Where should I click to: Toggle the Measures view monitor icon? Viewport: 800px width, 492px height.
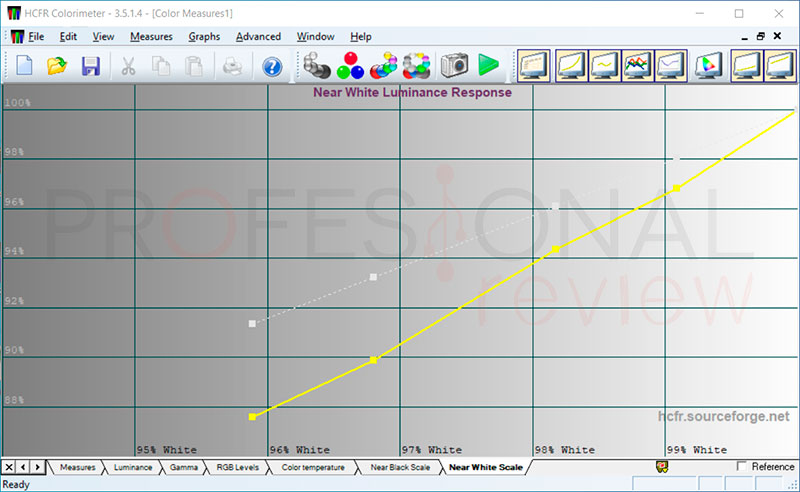tap(534, 65)
